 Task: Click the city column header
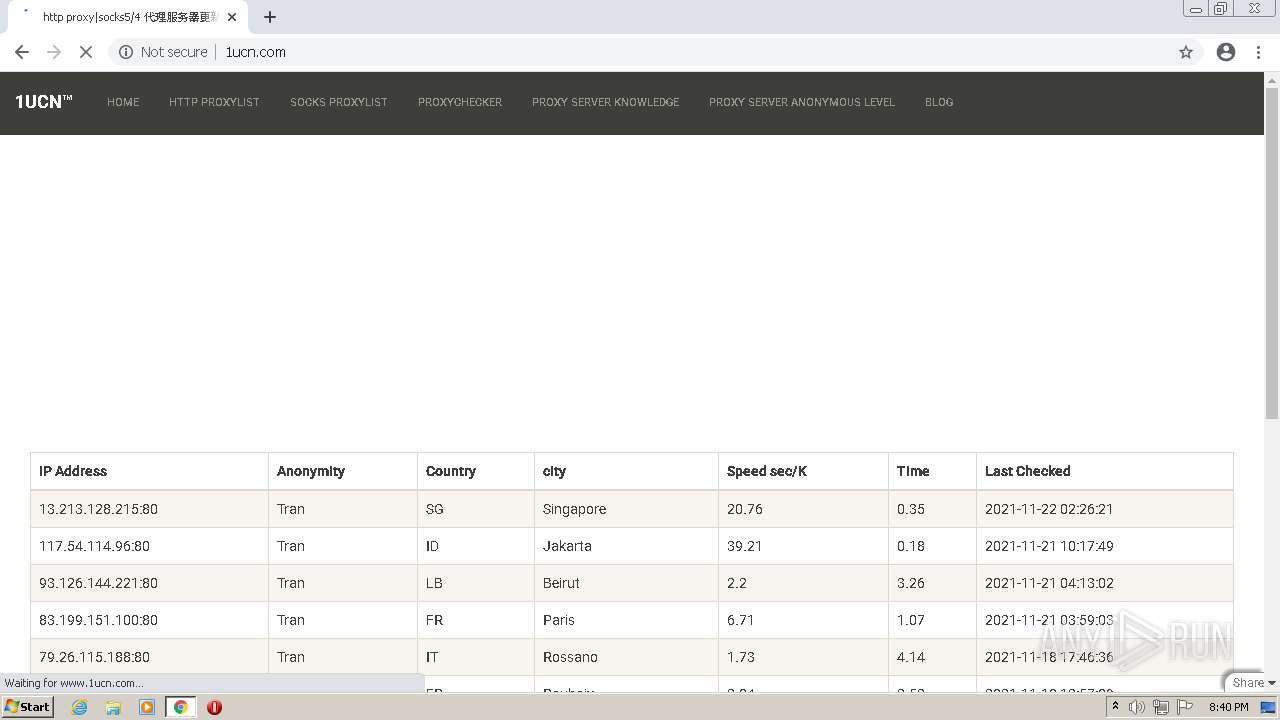[626, 471]
